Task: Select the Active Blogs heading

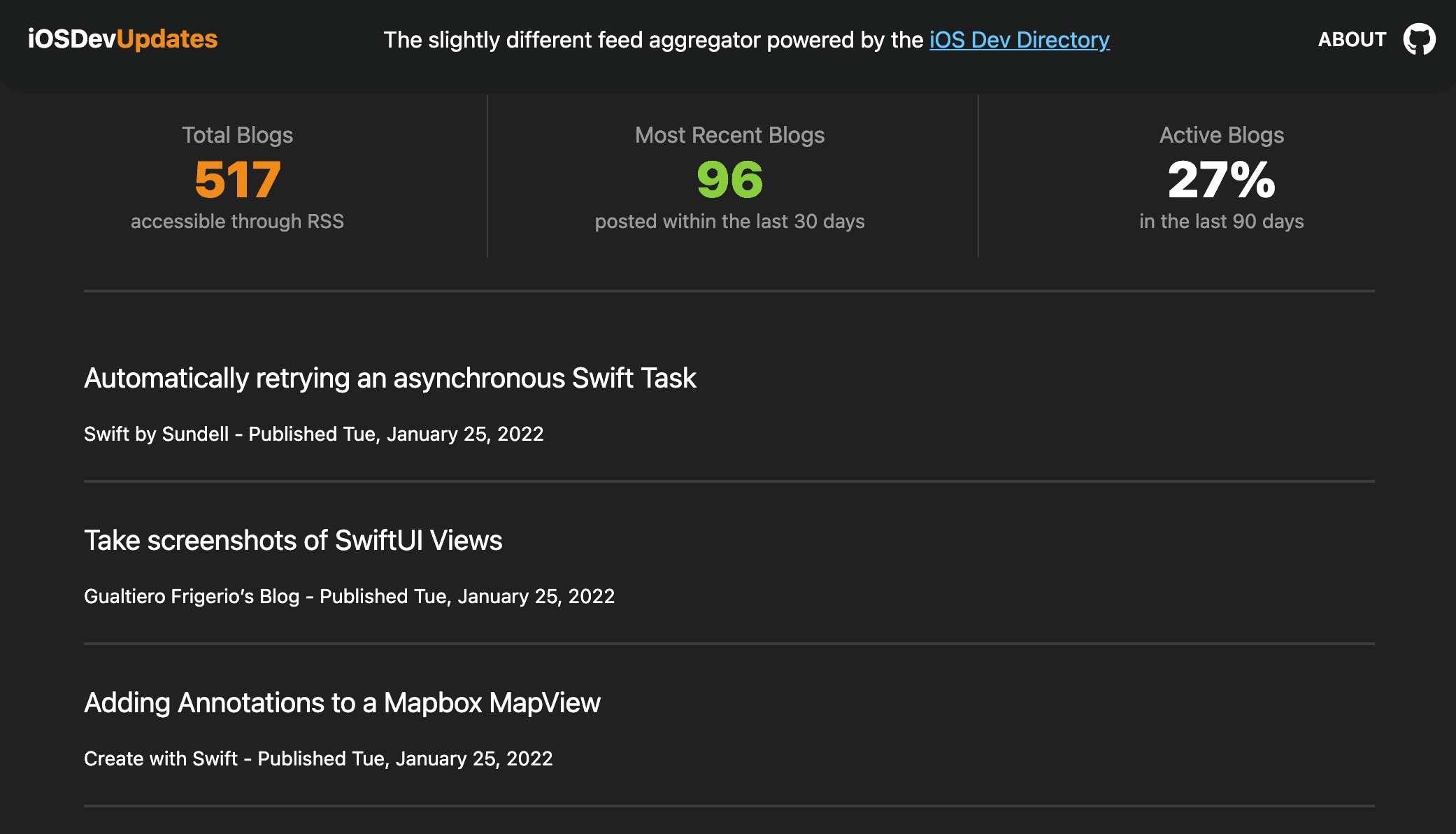Action: (x=1222, y=134)
